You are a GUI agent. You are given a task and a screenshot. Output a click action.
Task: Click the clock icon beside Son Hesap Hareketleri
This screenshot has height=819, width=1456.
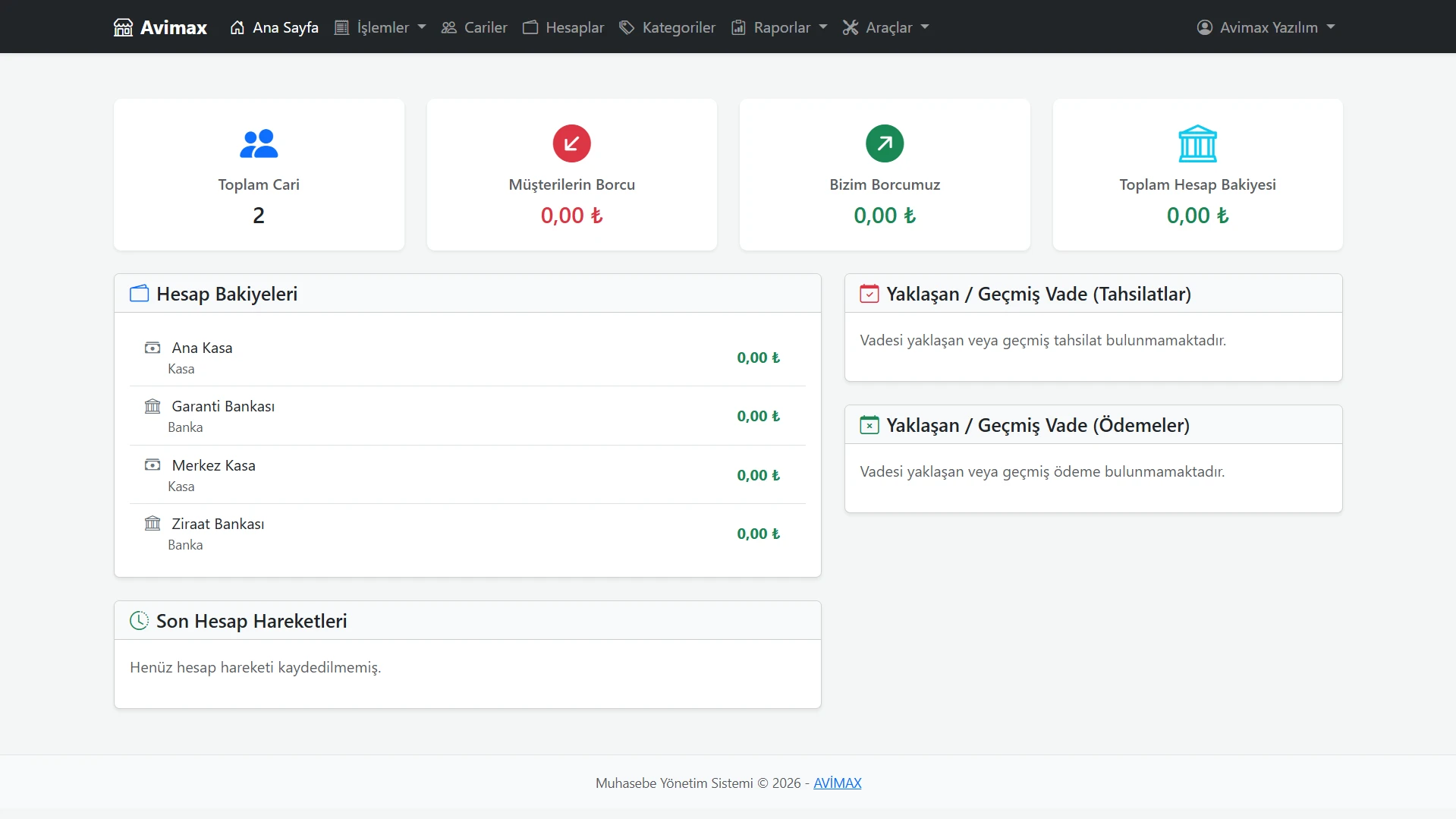coord(140,621)
